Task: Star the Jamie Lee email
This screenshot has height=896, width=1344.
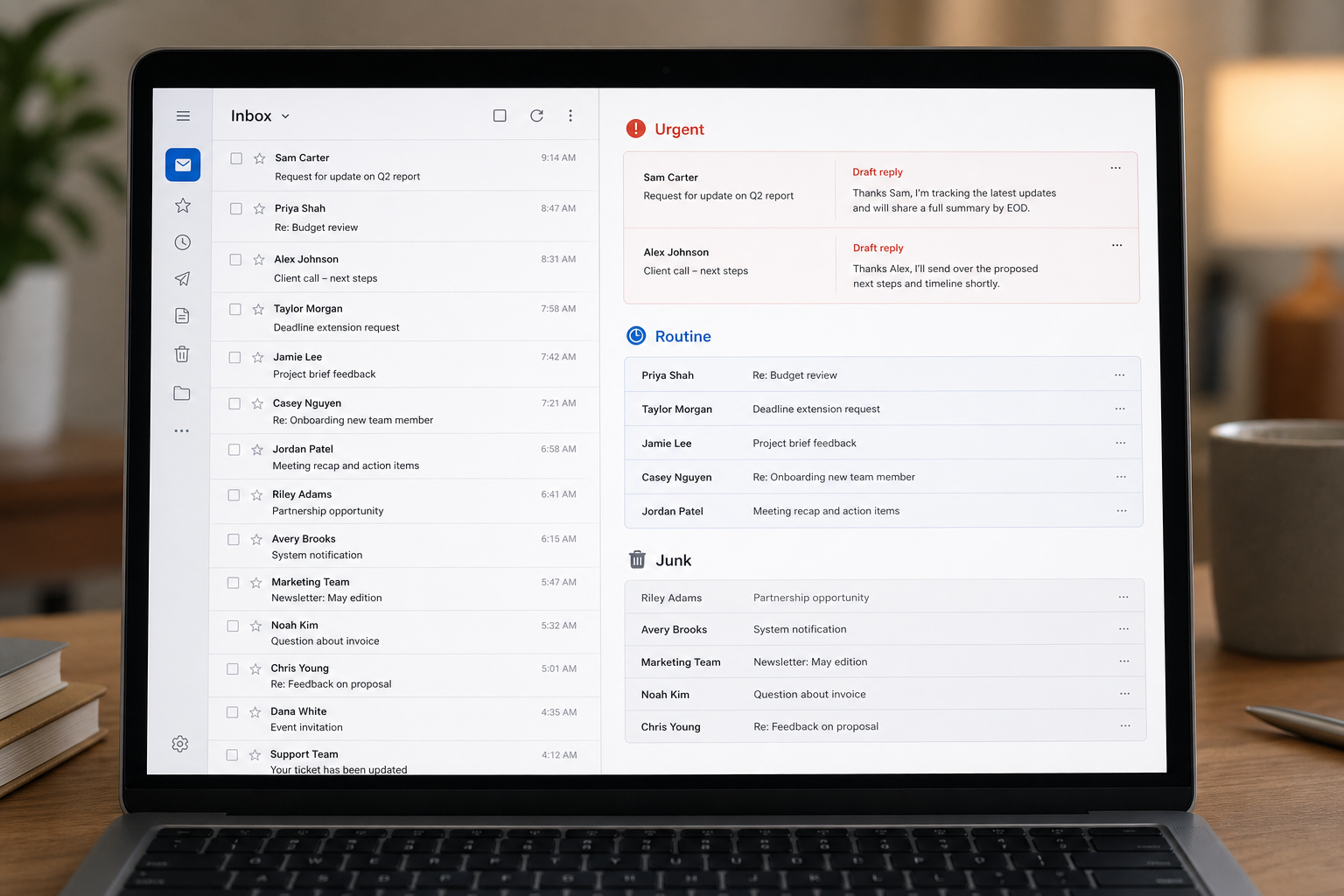Action: tap(258, 358)
